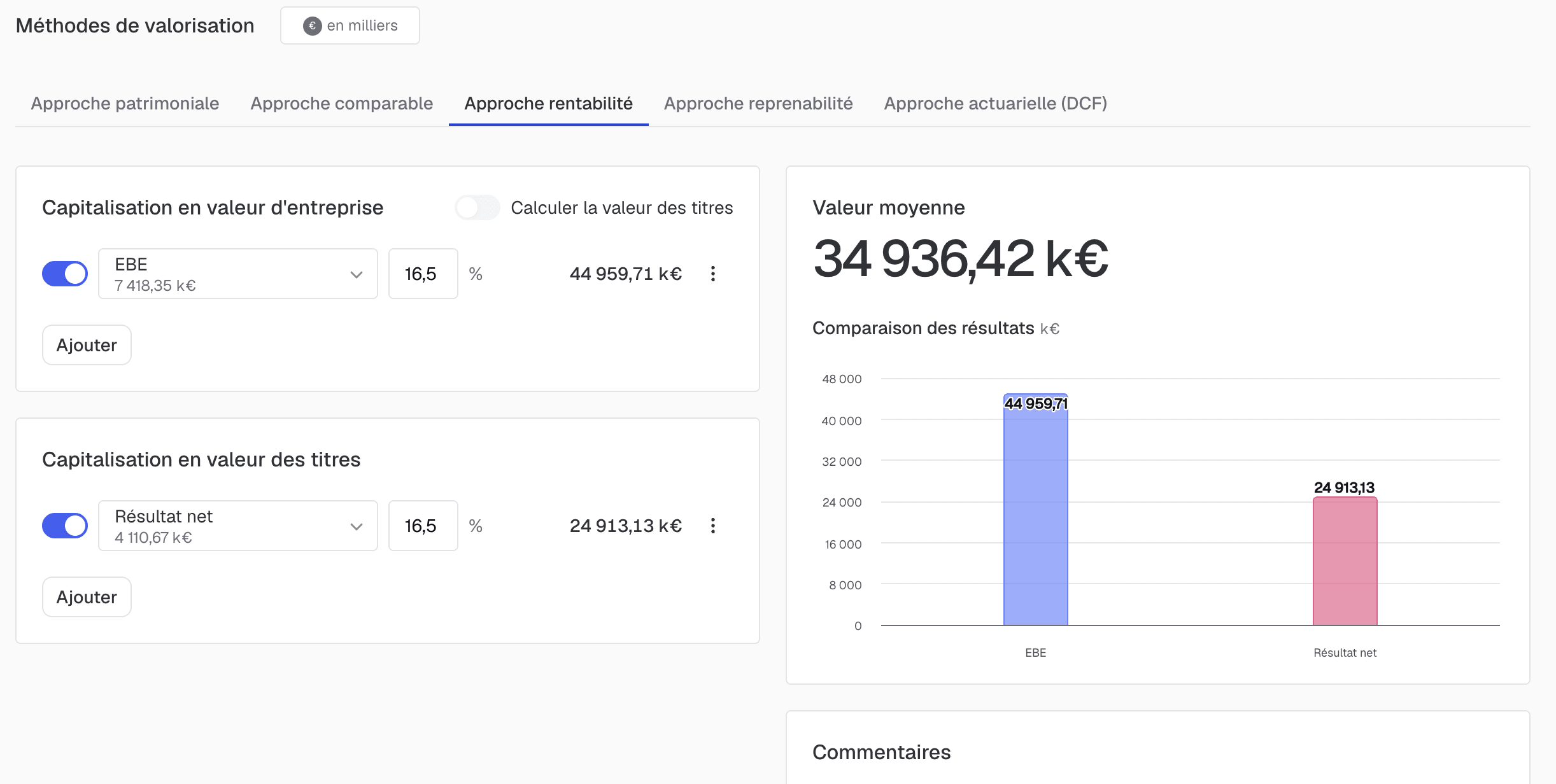Click the pink Résultat net chart bar
Screen dimensions: 1556x784
(1345, 561)
